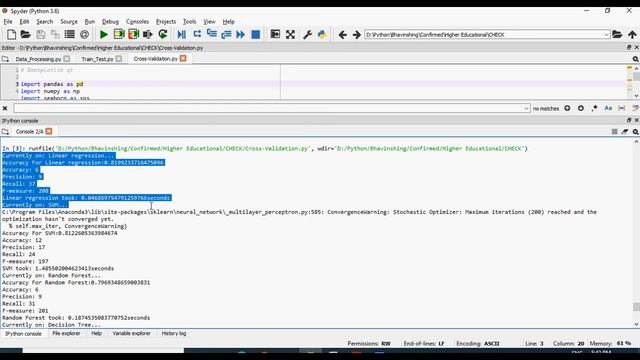Open the Help pane tab at bottom
This screenshot has height=360, width=640.
coord(96,333)
